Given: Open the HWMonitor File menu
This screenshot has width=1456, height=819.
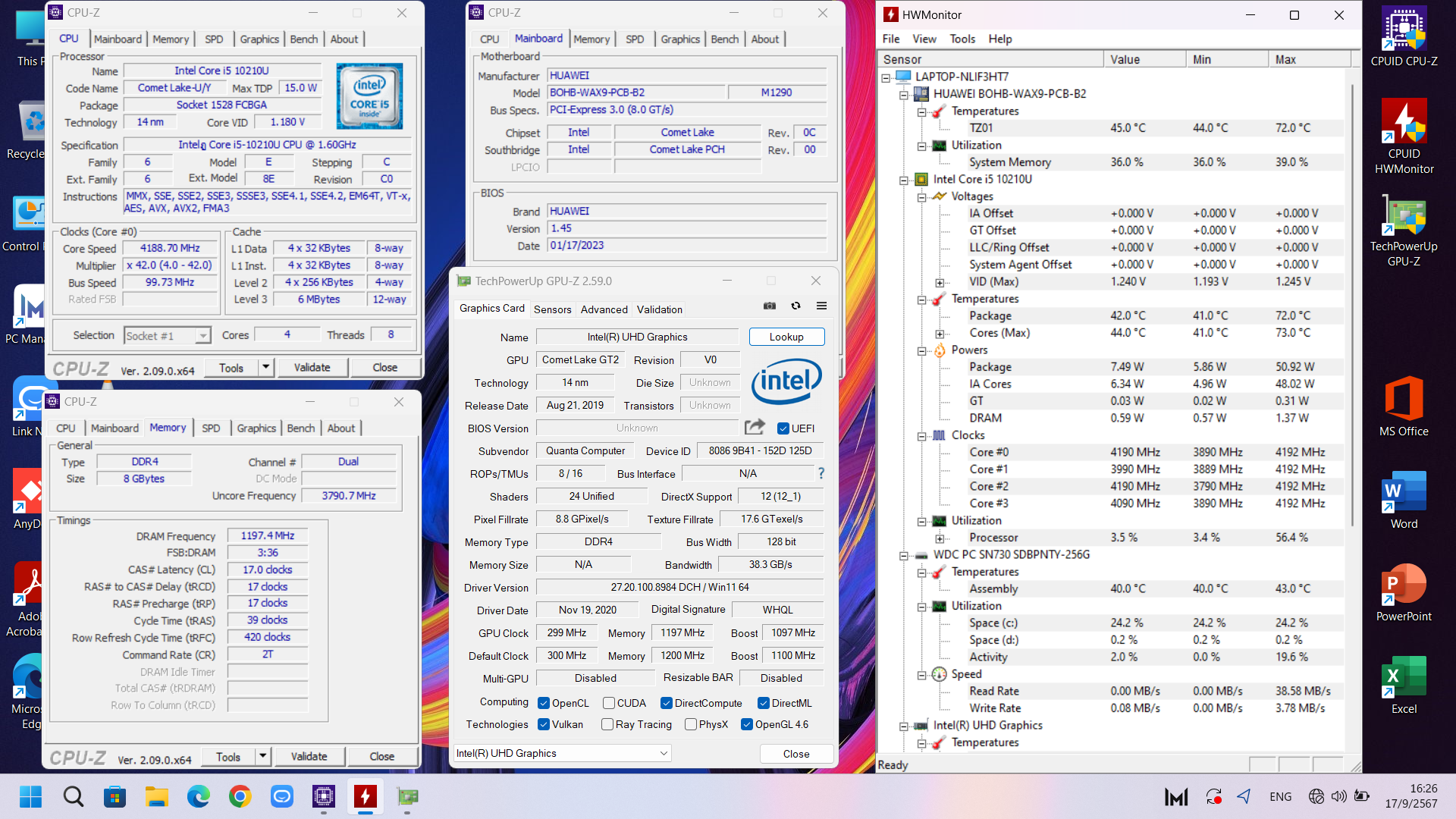Looking at the screenshot, I should click(891, 39).
